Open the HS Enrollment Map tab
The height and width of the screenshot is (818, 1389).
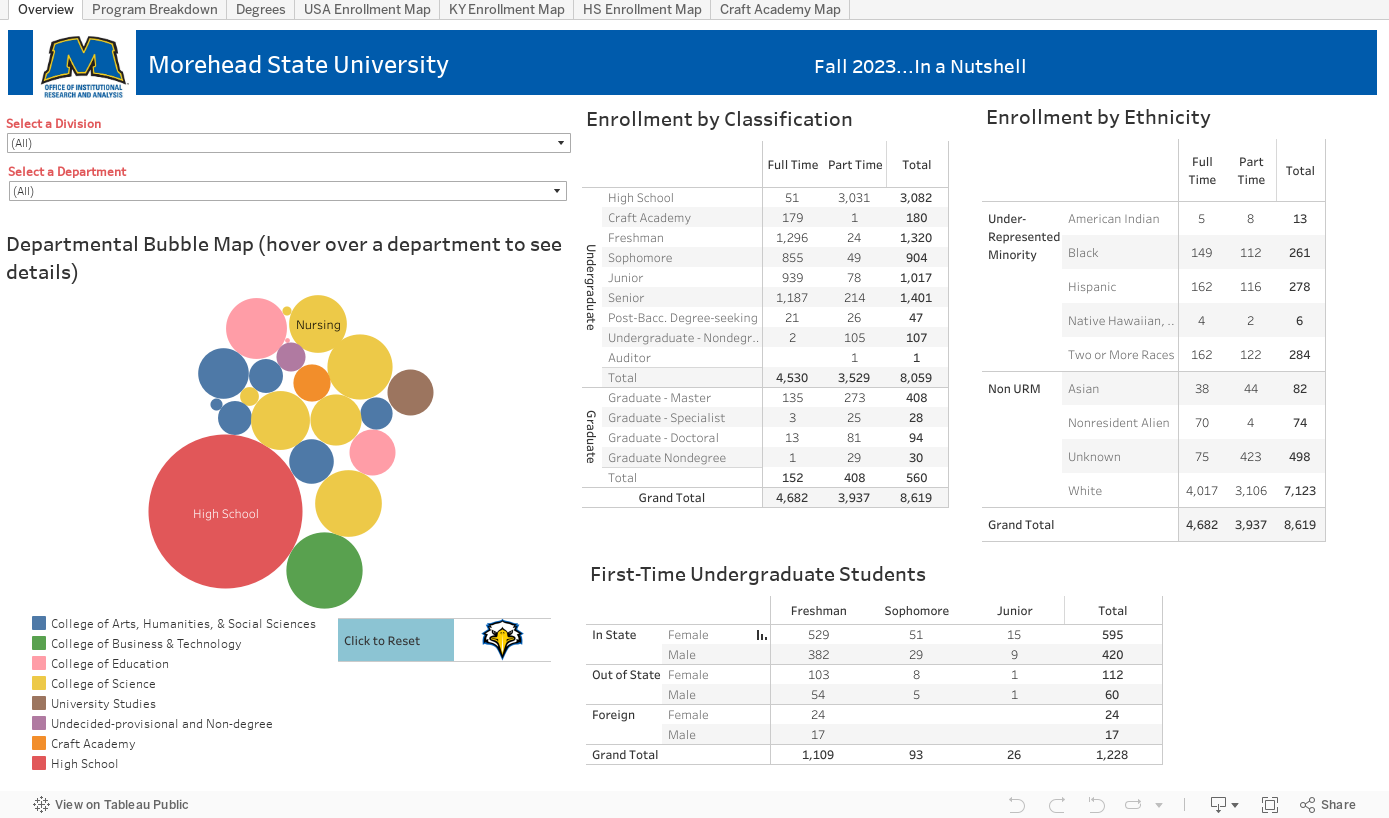642,9
